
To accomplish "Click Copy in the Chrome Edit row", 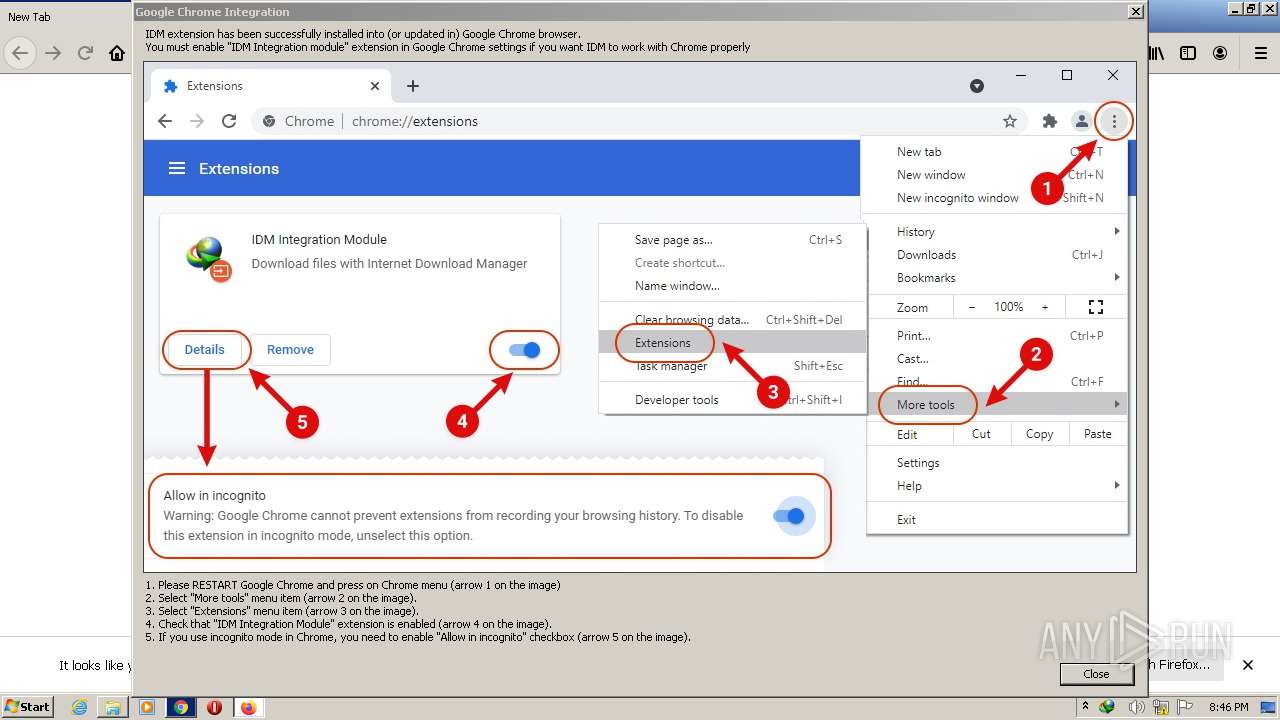I will pos(1039,434).
